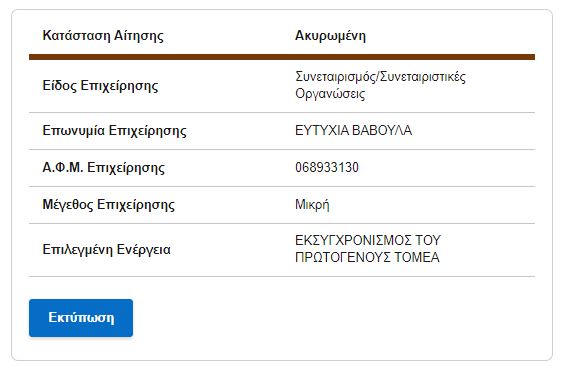Click the word Αίτησης in the header

[x=138, y=36]
